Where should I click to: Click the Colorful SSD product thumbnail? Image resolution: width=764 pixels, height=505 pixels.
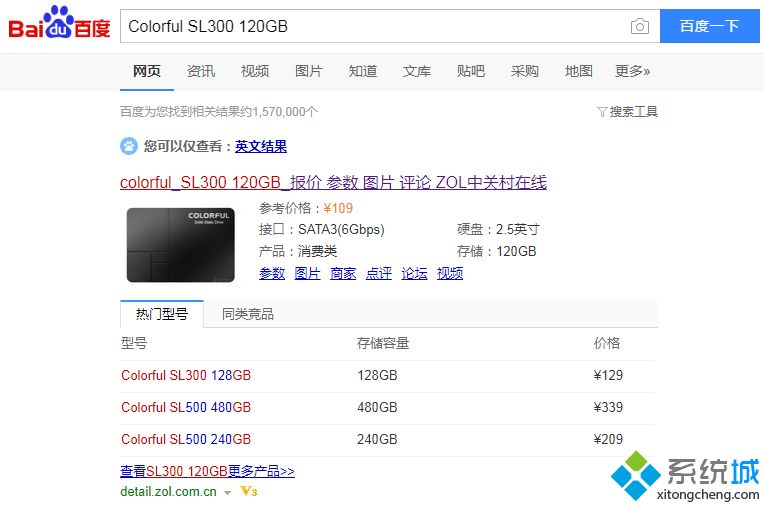click(181, 245)
